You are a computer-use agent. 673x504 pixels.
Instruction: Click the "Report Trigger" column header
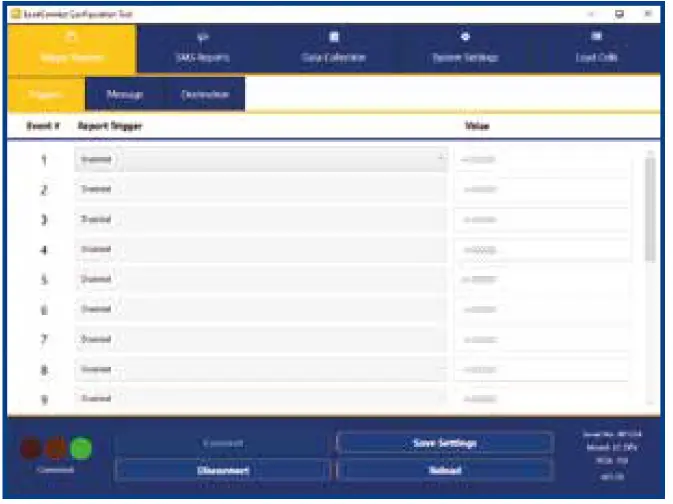point(110,126)
